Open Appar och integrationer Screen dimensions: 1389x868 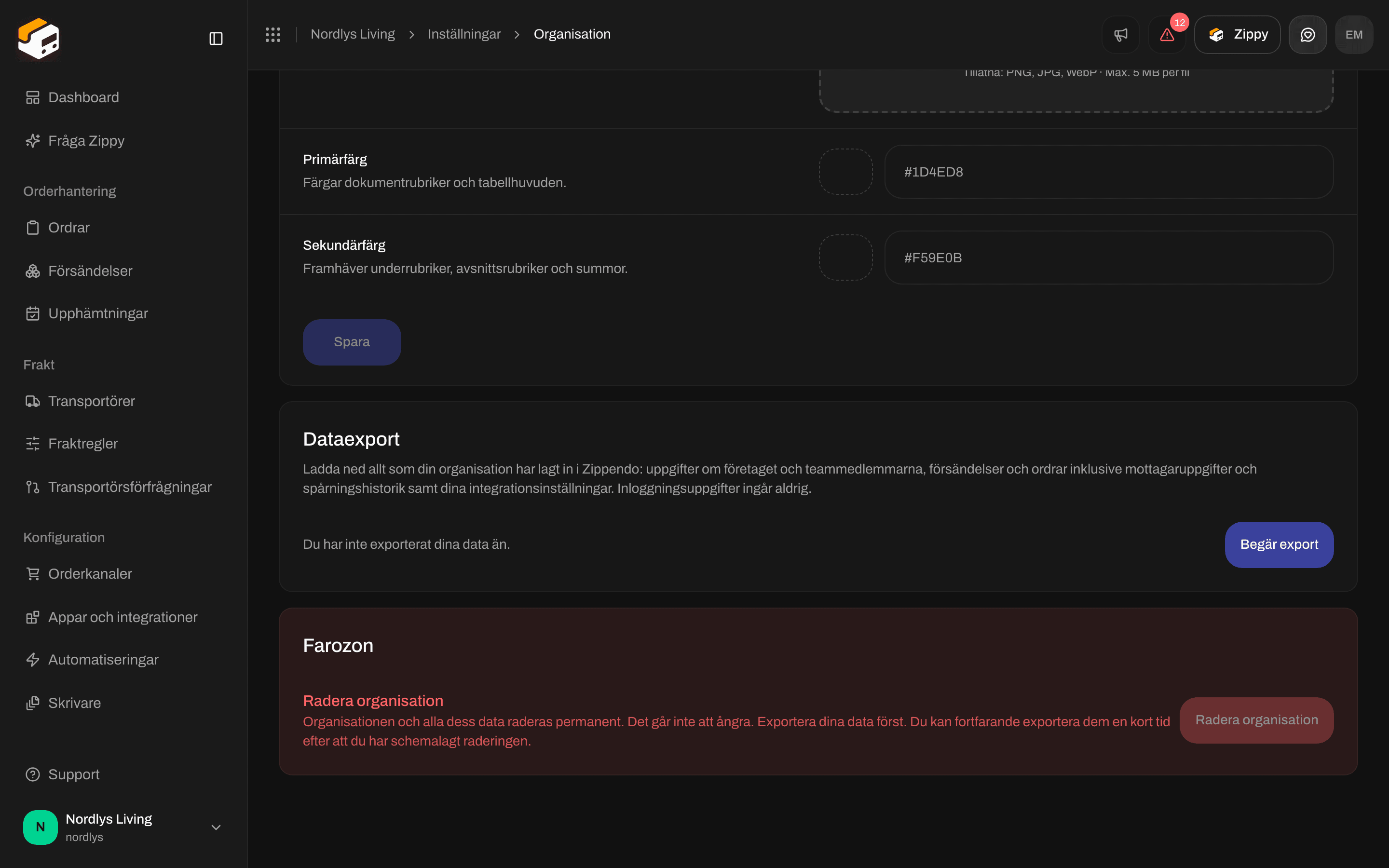click(x=123, y=617)
